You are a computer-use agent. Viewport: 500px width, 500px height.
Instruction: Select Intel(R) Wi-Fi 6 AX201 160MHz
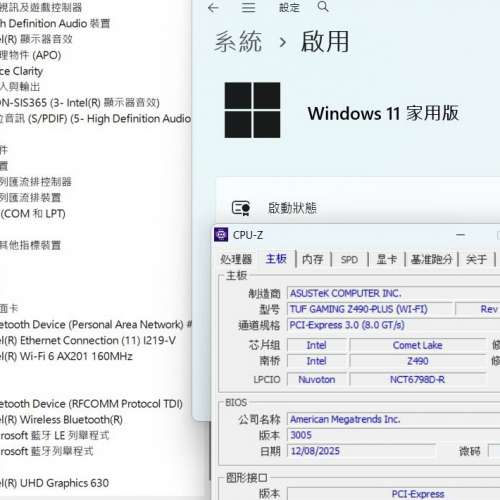[66, 356]
